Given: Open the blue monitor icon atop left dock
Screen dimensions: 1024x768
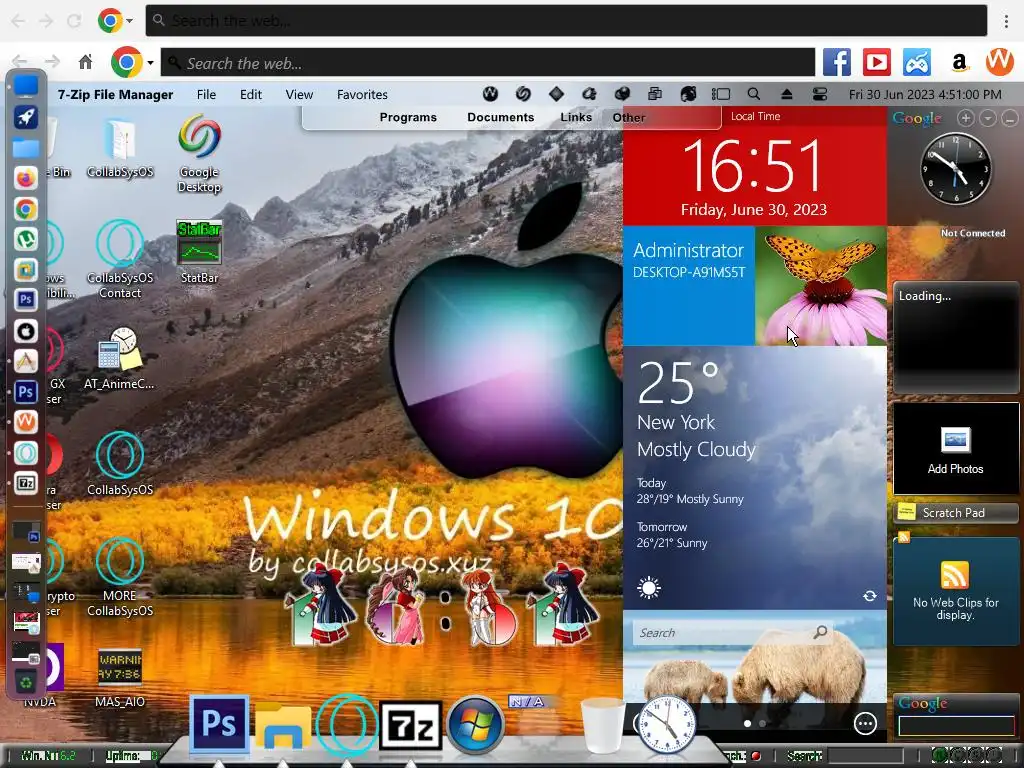Looking at the screenshot, I should point(26,86).
